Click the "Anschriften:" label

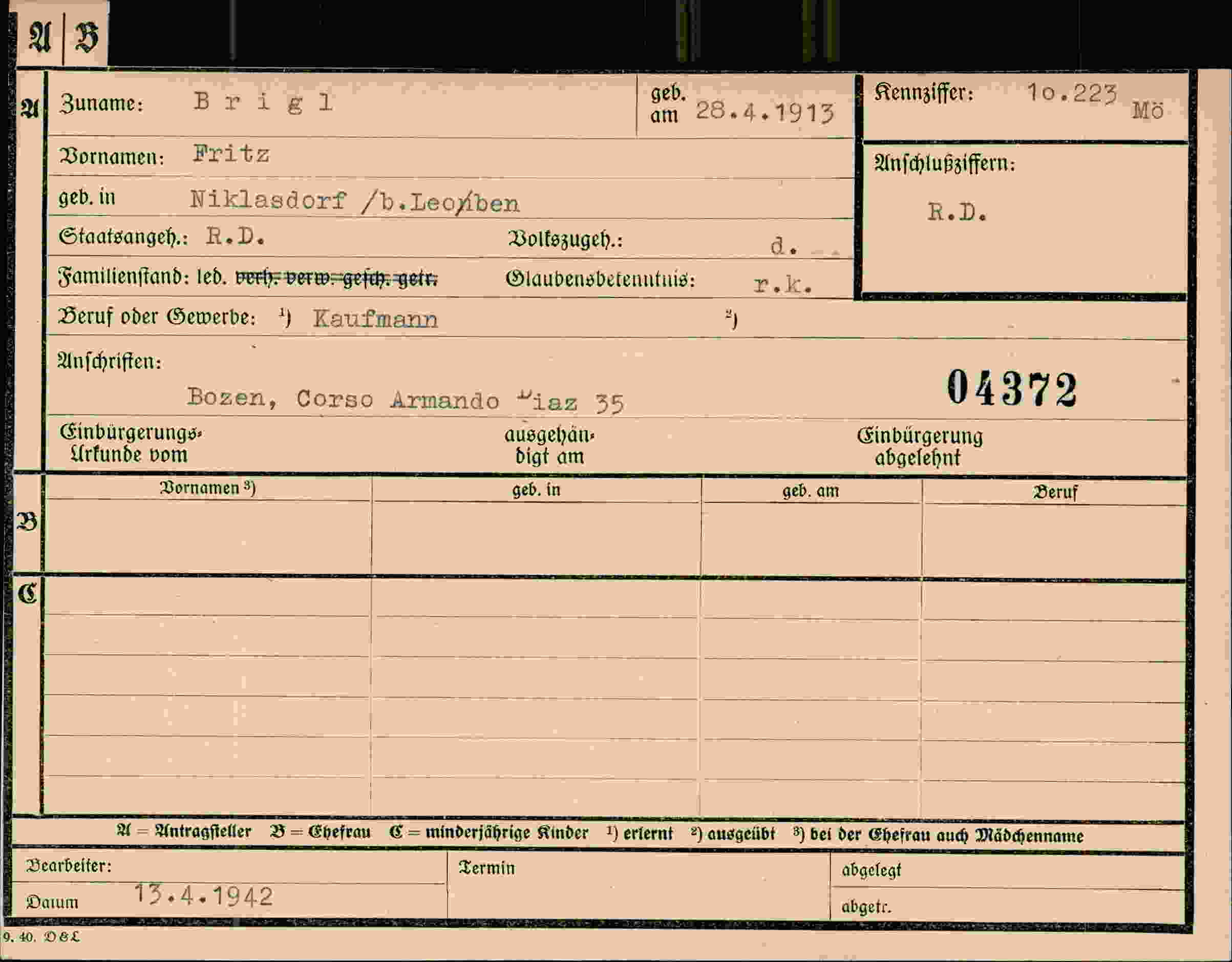[110, 361]
